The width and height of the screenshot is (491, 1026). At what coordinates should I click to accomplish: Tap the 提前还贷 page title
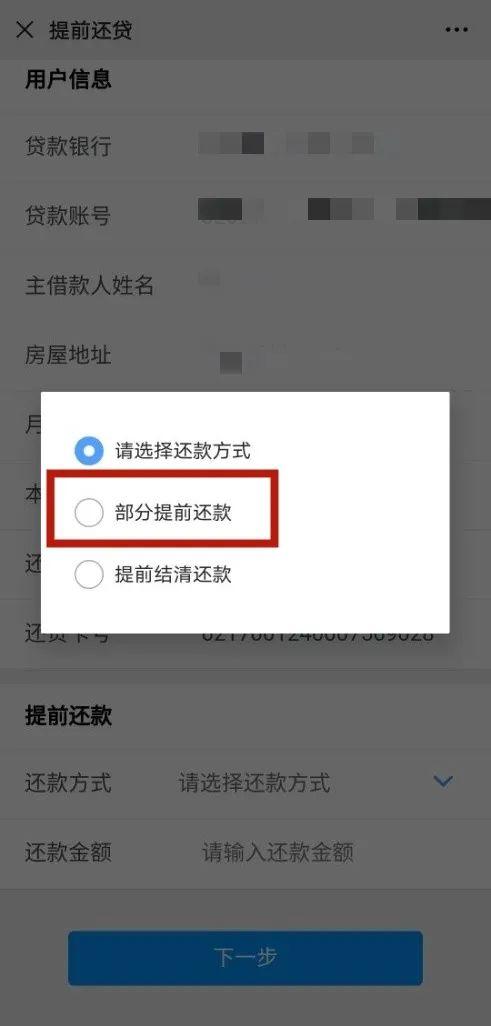tap(90, 30)
